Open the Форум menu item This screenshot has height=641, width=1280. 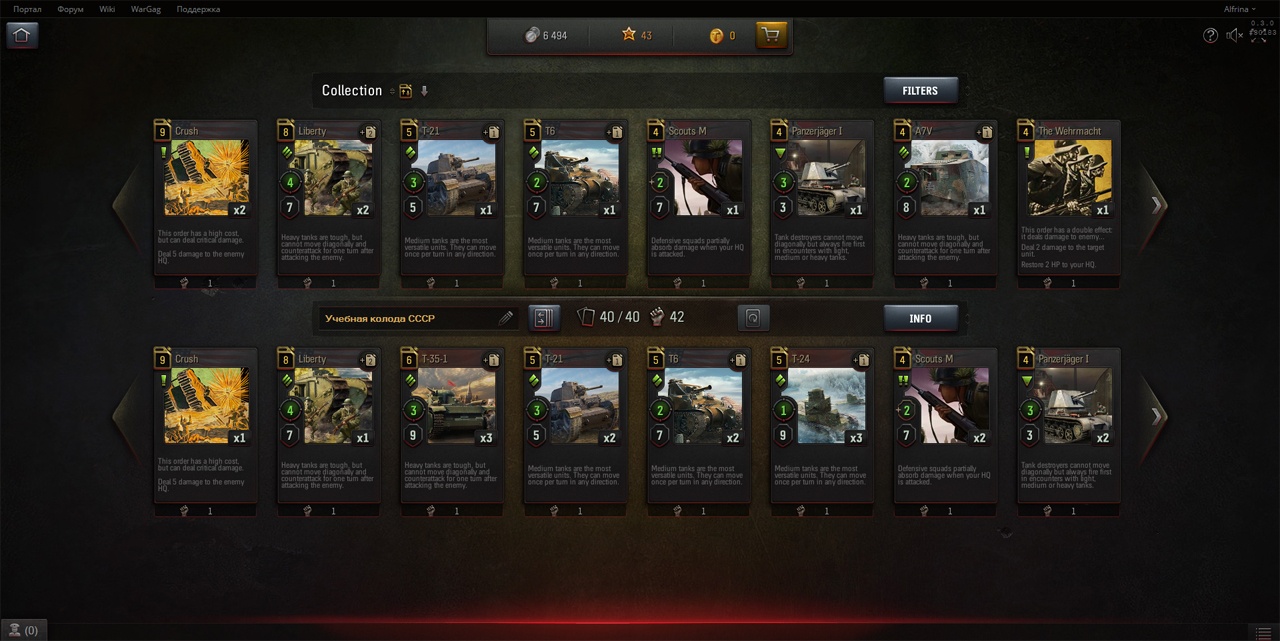70,9
